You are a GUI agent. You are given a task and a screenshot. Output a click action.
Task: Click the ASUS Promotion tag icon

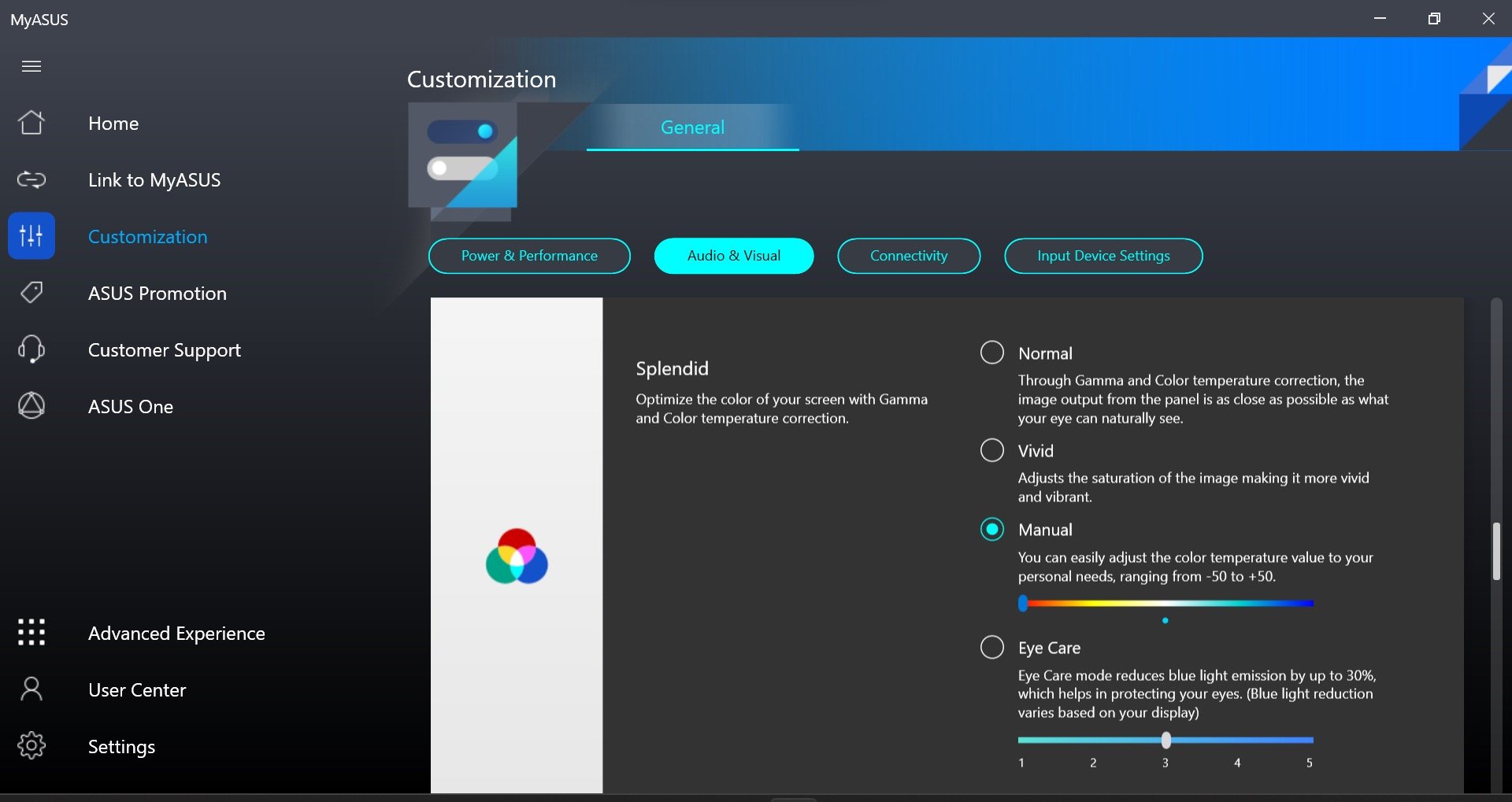[x=31, y=293]
